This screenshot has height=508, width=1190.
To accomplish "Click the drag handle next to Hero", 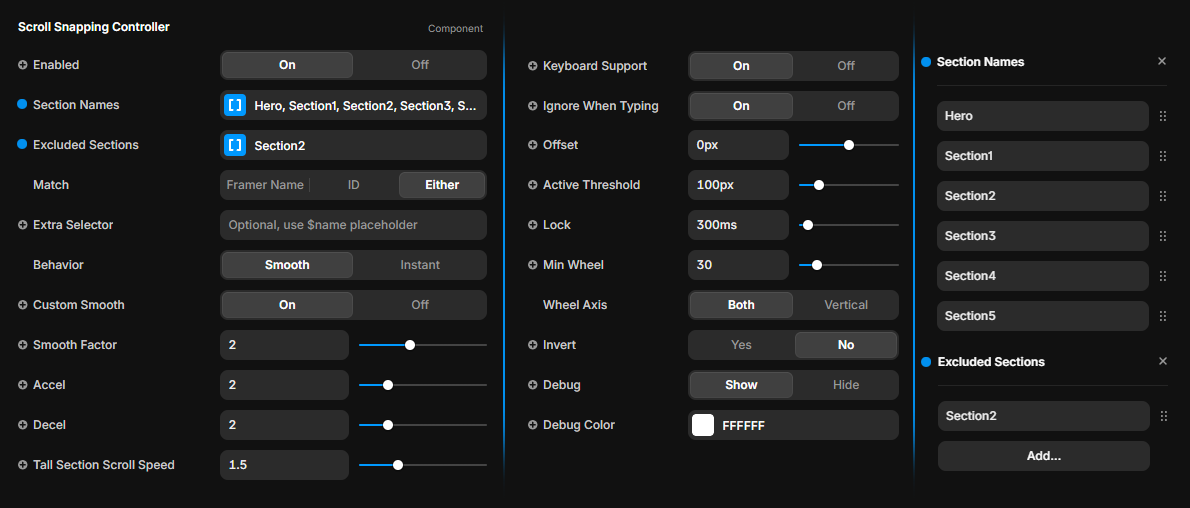I will click(x=1163, y=116).
